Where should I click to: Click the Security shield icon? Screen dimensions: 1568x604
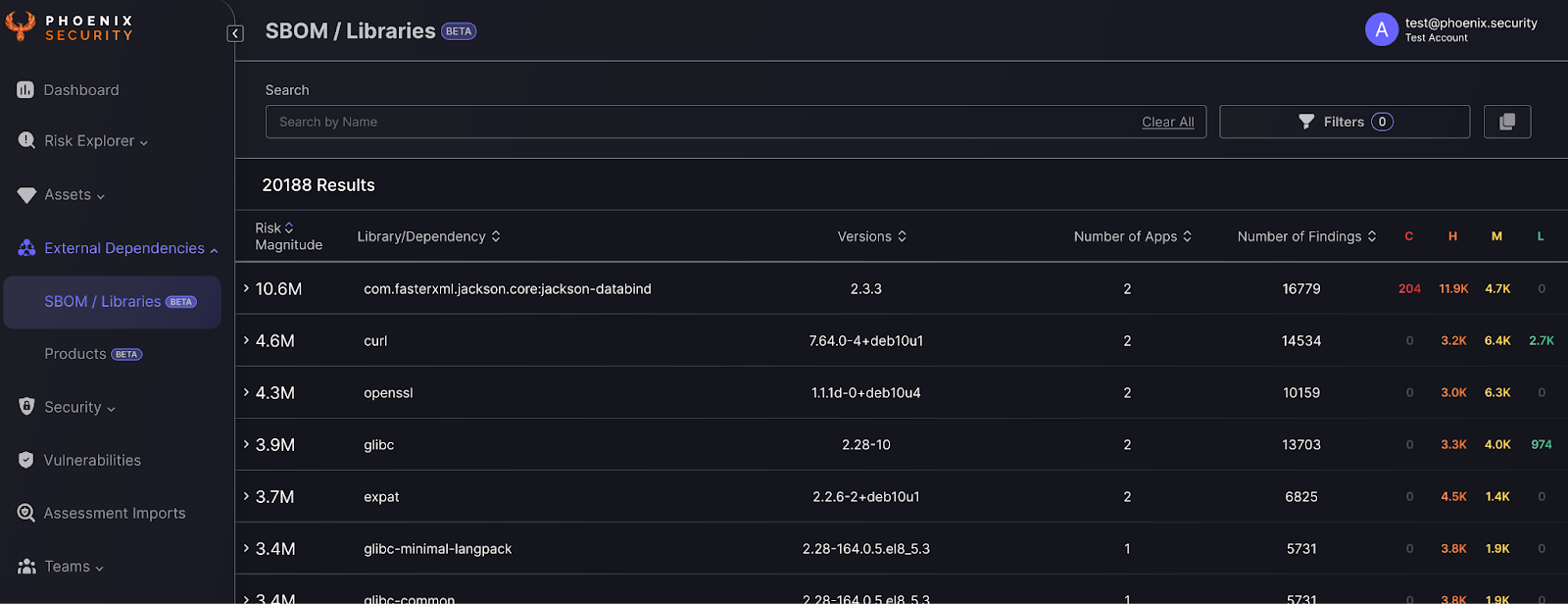point(26,407)
